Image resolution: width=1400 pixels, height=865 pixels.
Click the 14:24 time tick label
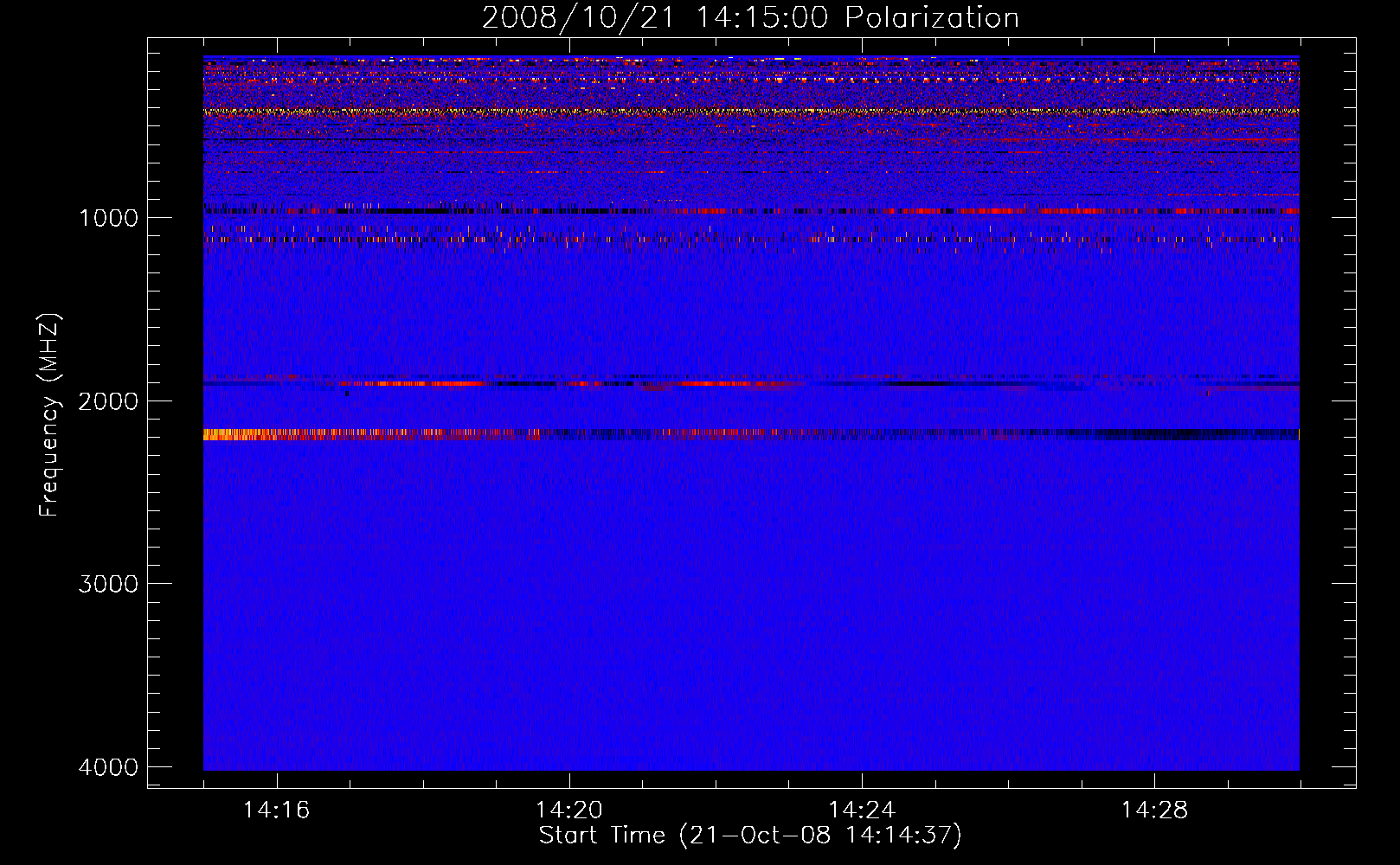pos(861,811)
